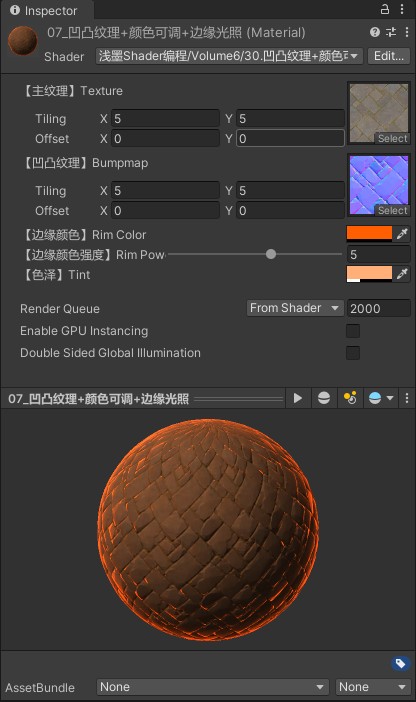
Task: Open the AssetBundle name None dropdown
Action: tap(212, 687)
